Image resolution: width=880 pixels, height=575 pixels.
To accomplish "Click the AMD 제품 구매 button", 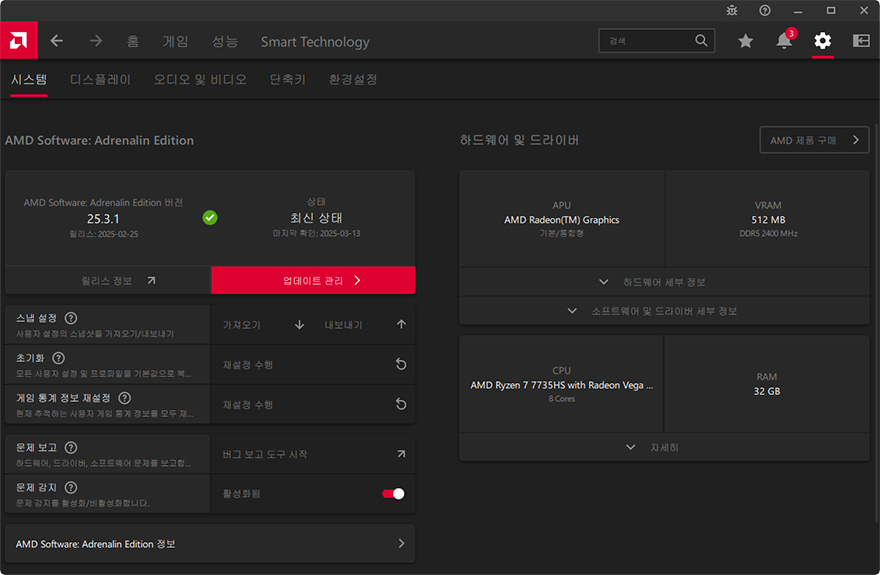I will (x=814, y=140).
